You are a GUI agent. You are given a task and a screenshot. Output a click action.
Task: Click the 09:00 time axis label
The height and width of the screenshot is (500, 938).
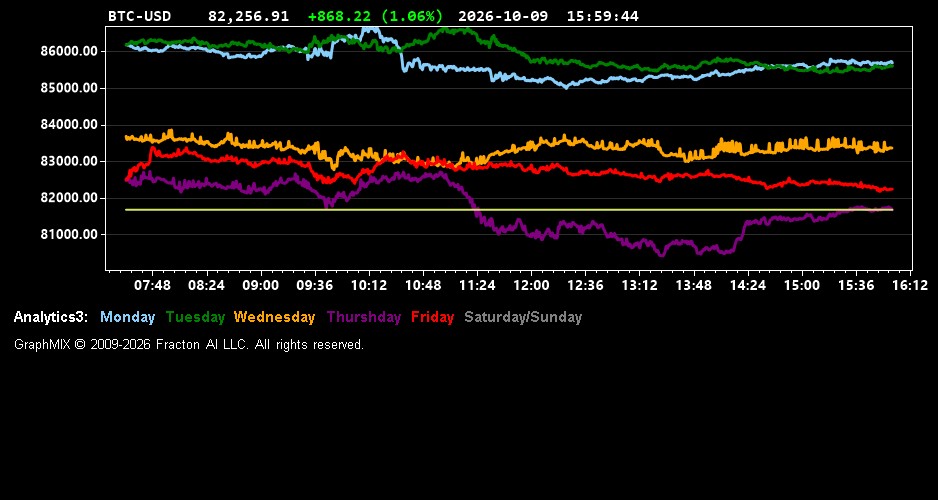pos(260,285)
